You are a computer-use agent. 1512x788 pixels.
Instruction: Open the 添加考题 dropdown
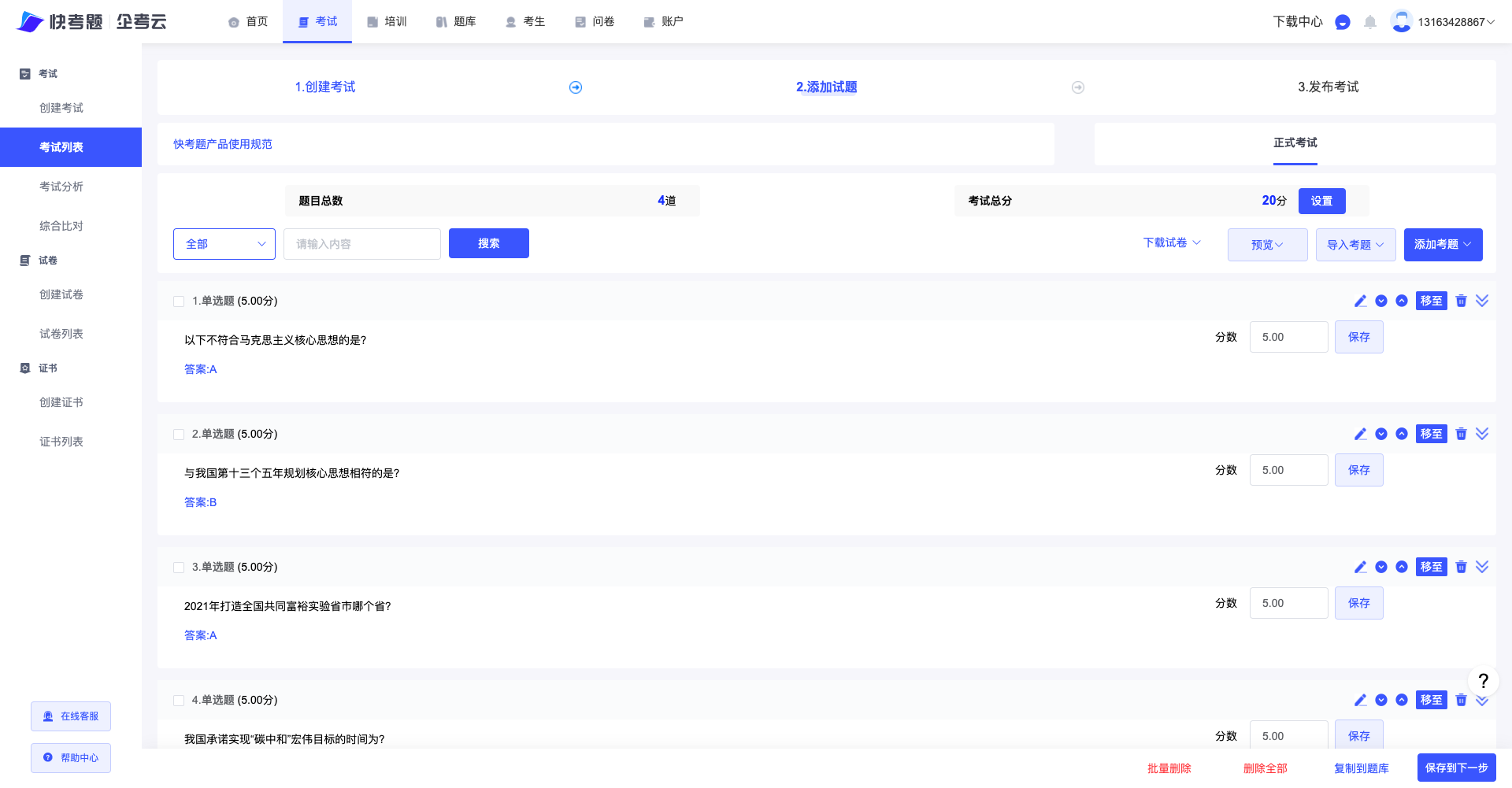point(1443,245)
